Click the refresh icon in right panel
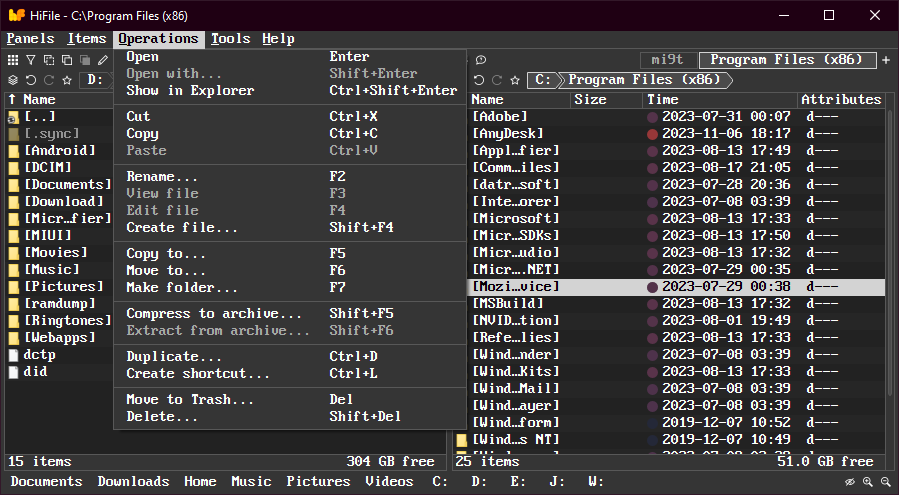 pos(479,80)
